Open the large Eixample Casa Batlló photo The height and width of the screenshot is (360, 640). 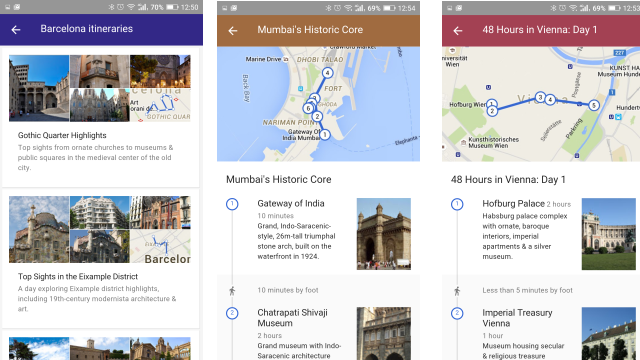39,229
